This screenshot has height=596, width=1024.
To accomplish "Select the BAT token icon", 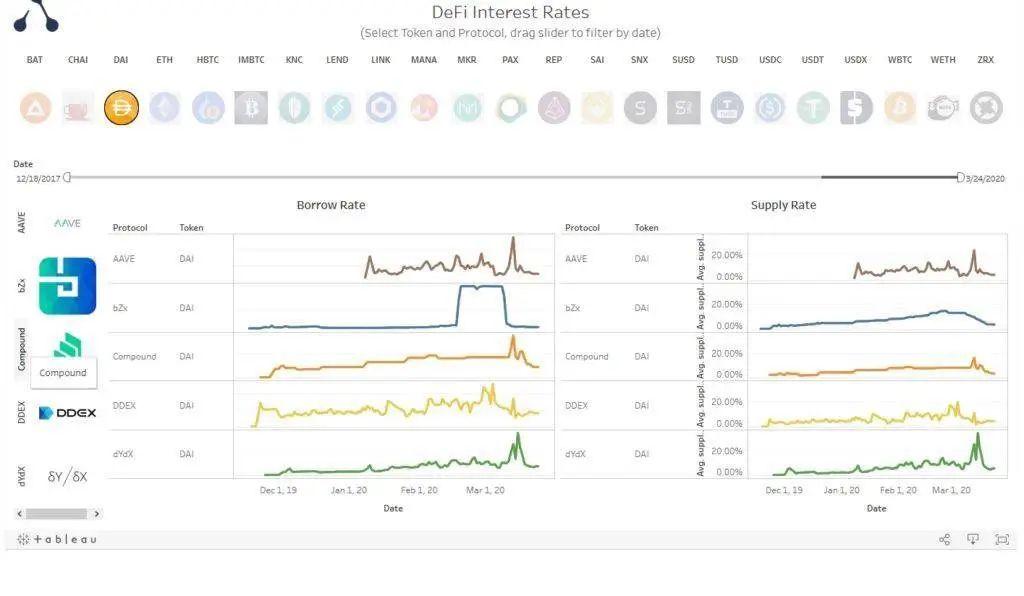I will pyautogui.click(x=35, y=108).
